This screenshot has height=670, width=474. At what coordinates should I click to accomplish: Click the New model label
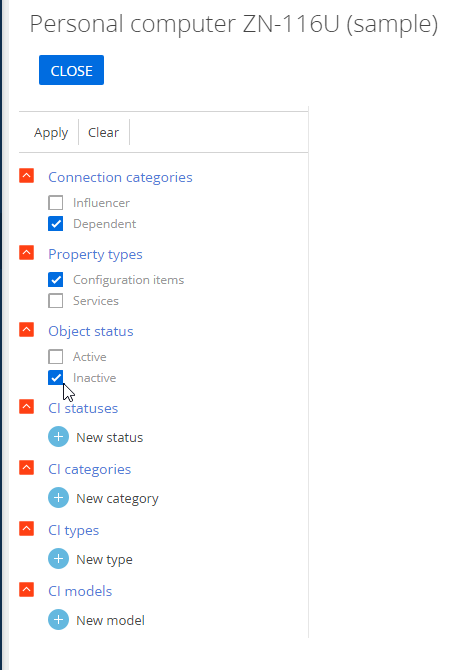110,620
